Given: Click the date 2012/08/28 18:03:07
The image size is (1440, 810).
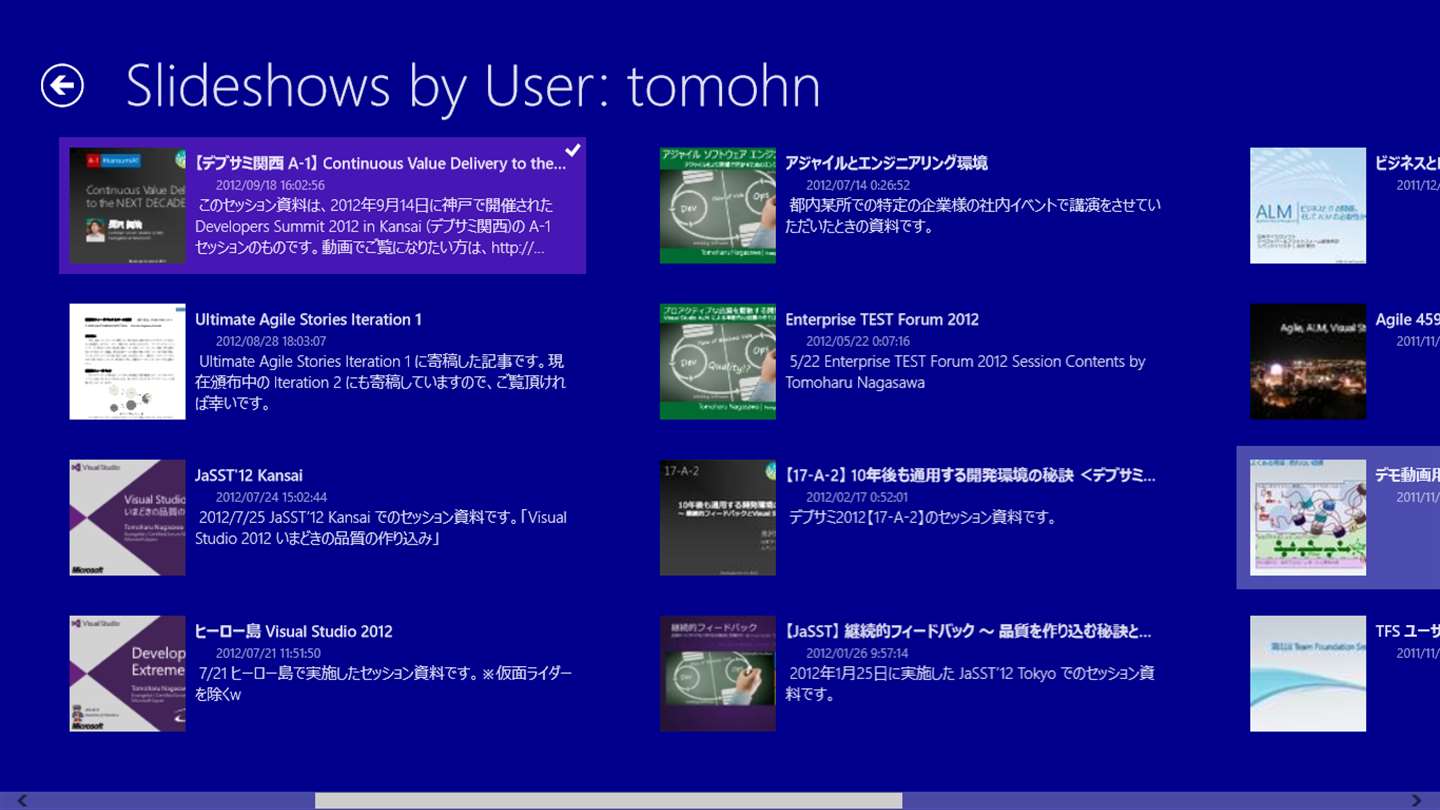Looking at the screenshot, I should 270,341.
